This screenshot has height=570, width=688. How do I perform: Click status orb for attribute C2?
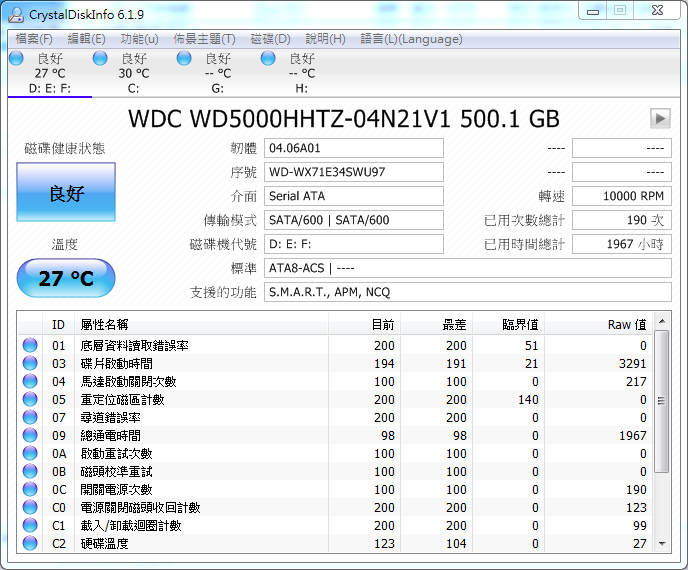pyautogui.click(x=30, y=543)
